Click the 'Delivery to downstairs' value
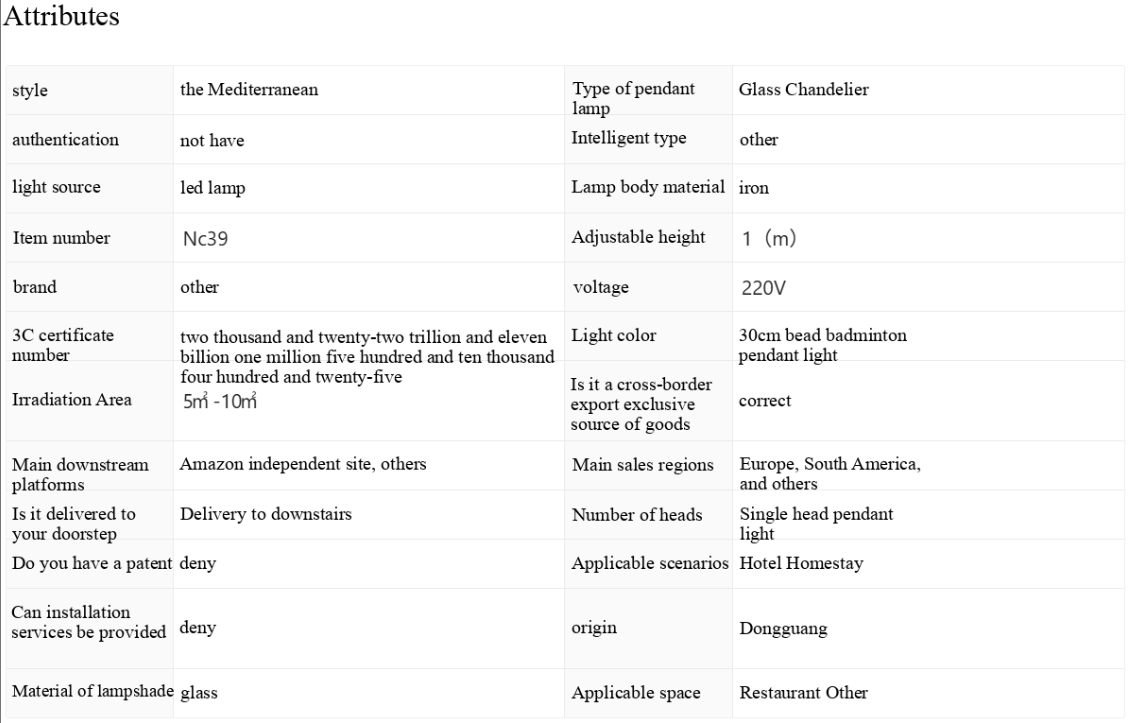 point(266,514)
